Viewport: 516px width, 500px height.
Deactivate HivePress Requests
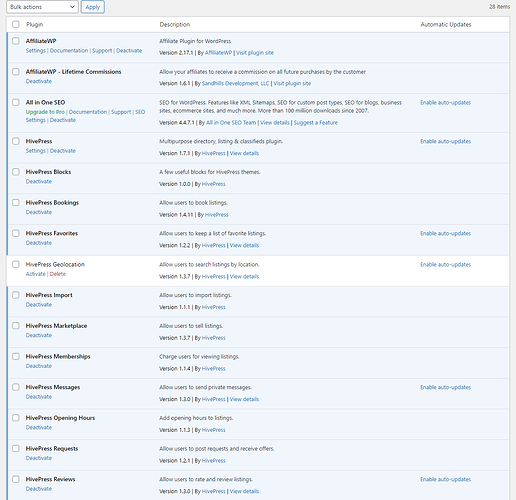39,458
